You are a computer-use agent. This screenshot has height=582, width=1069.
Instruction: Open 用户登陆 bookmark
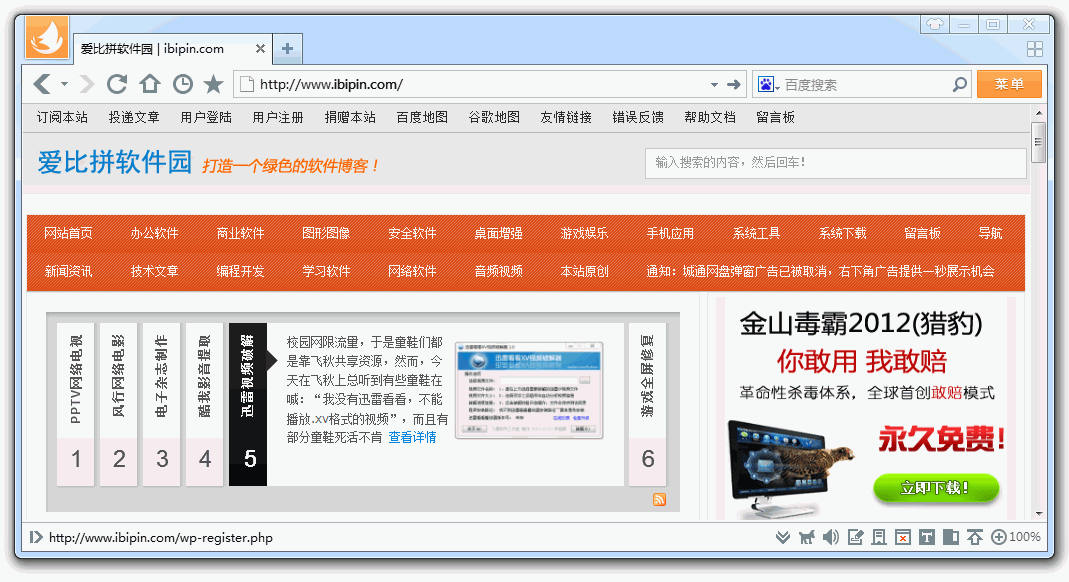click(206, 117)
